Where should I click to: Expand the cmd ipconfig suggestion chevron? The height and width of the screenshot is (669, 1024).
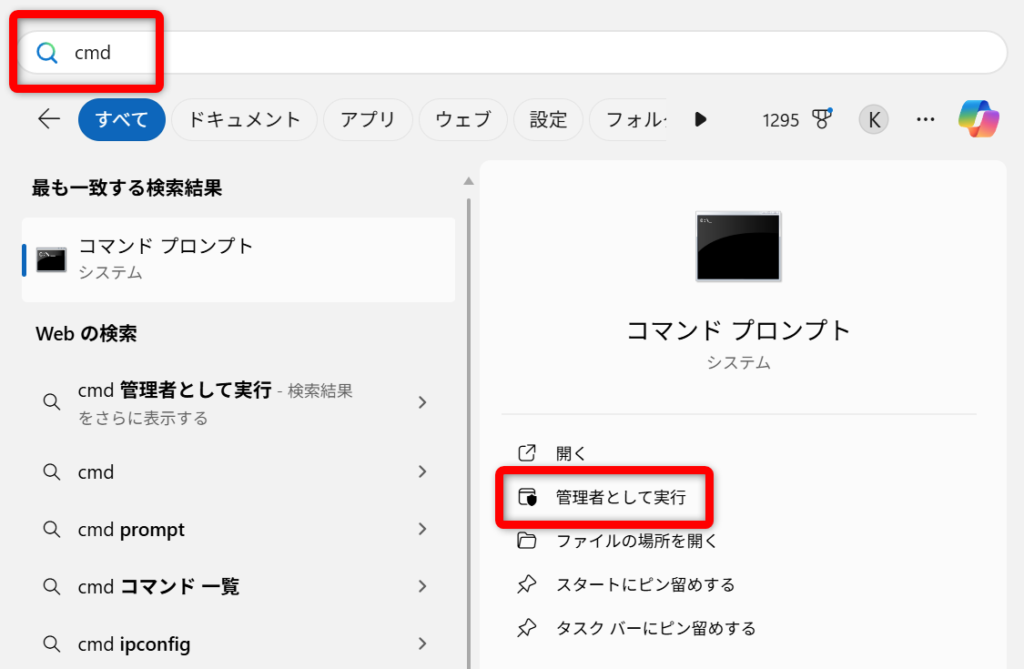click(x=422, y=643)
